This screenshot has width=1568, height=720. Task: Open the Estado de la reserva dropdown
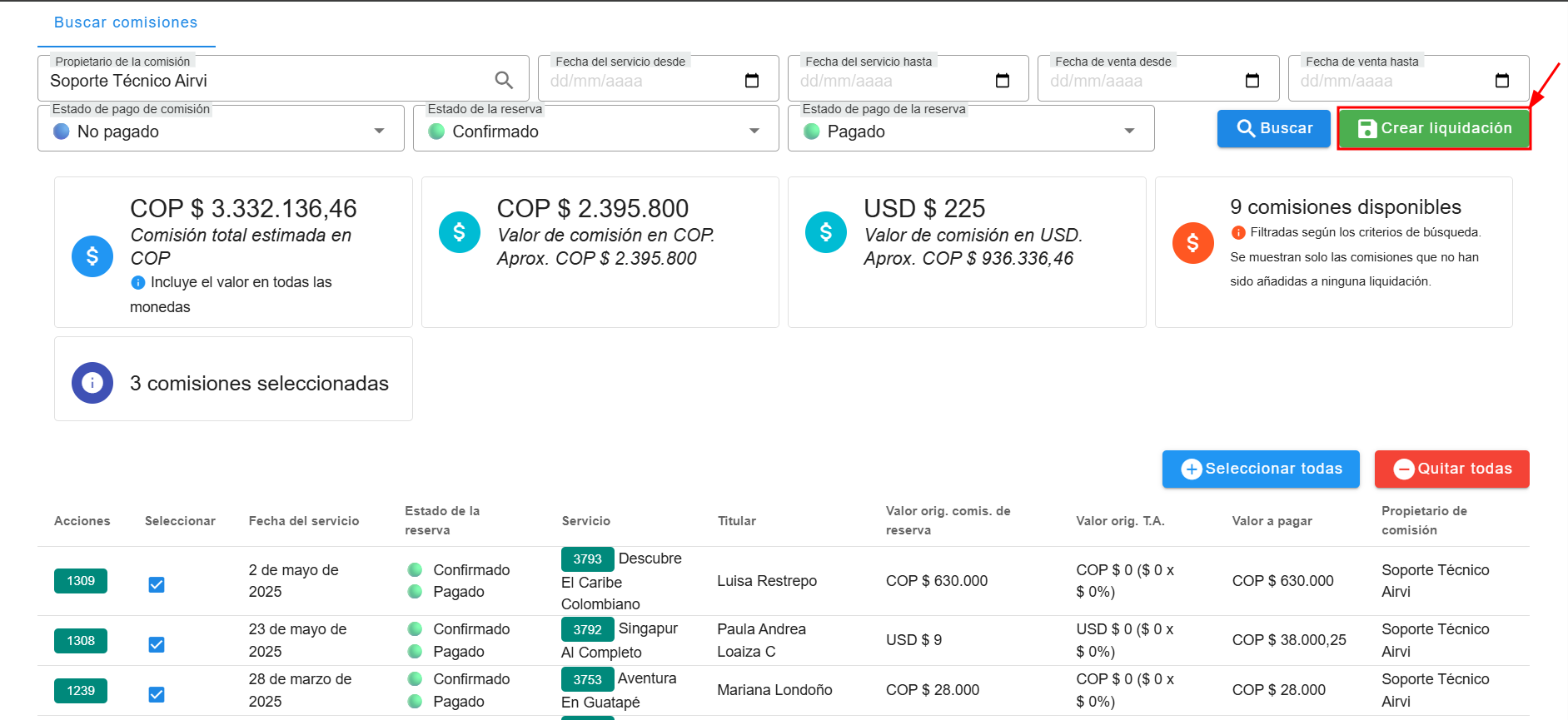(754, 132)
